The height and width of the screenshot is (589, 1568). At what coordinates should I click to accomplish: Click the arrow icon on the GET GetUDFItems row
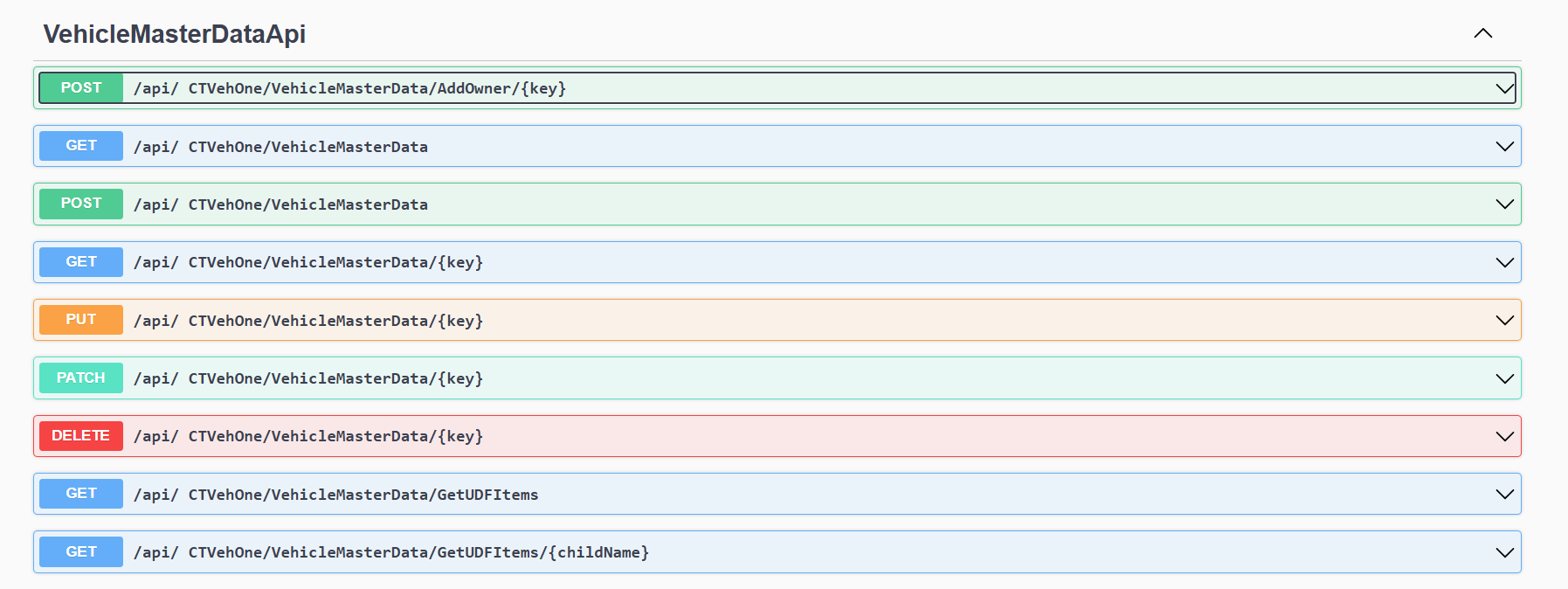(x=1503, y=495)
